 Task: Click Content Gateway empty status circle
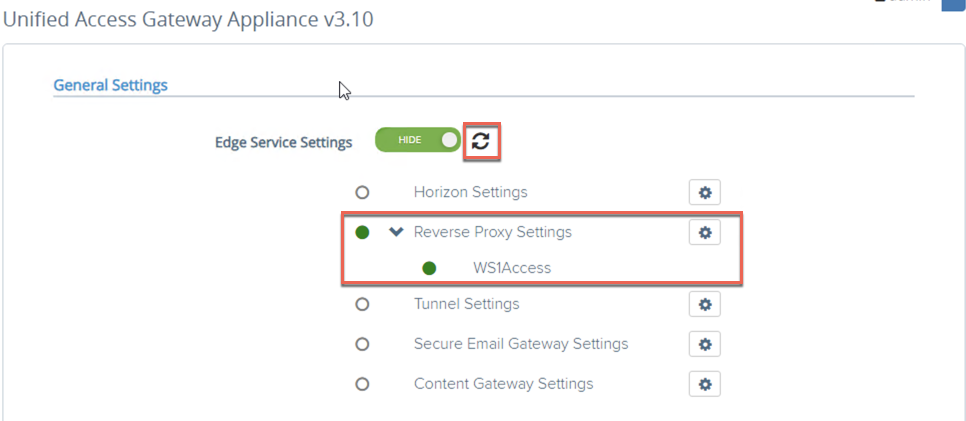tap(362, 384)
